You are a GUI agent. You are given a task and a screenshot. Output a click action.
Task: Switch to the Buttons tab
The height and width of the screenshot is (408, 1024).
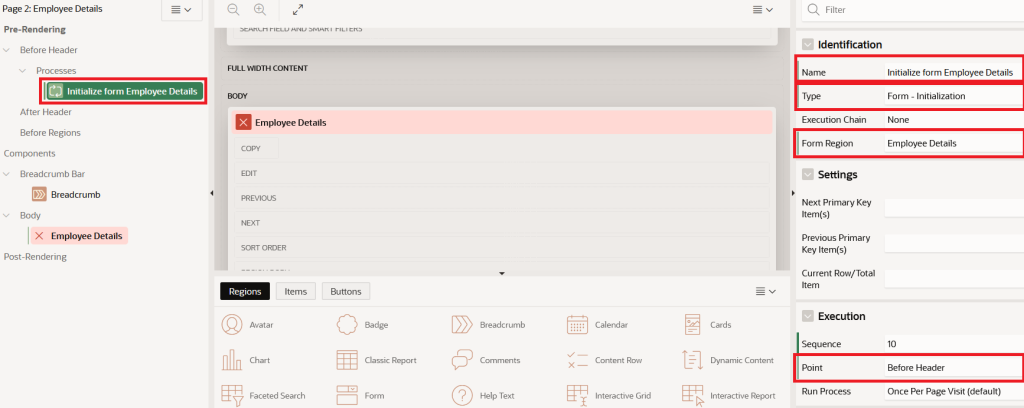tap(346, 291)
